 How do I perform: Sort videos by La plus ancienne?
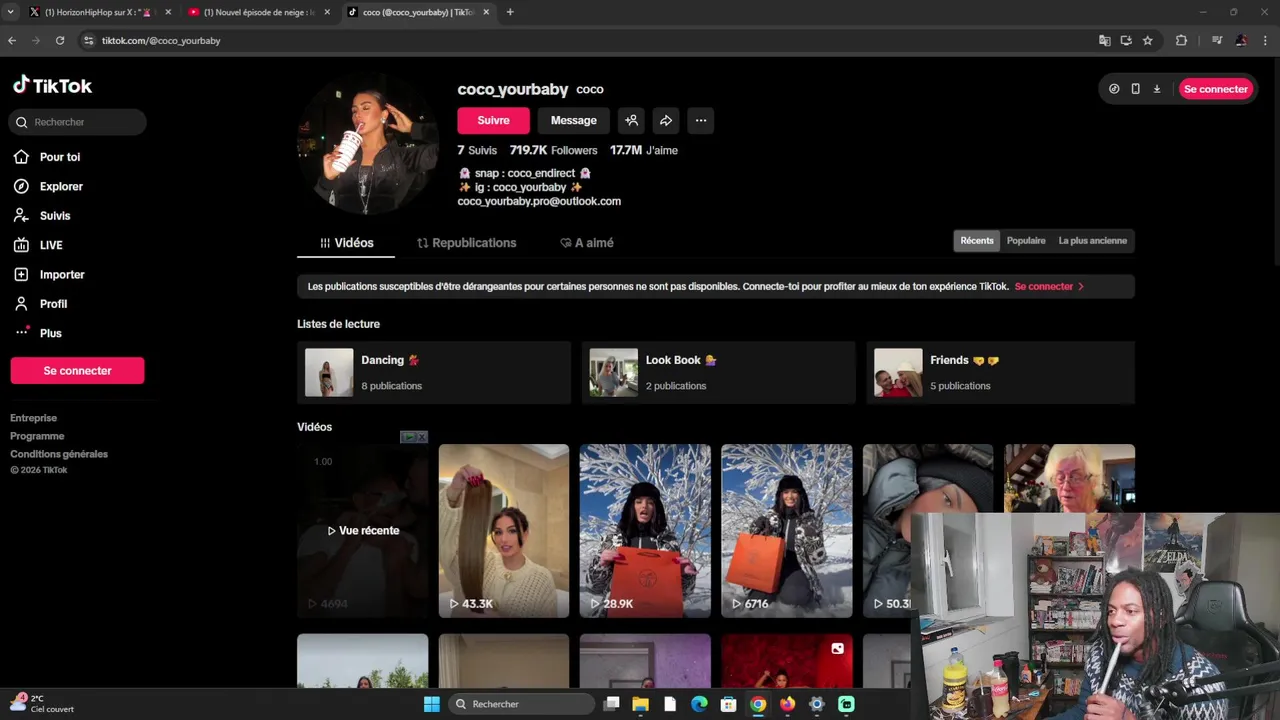[1092, 240]
